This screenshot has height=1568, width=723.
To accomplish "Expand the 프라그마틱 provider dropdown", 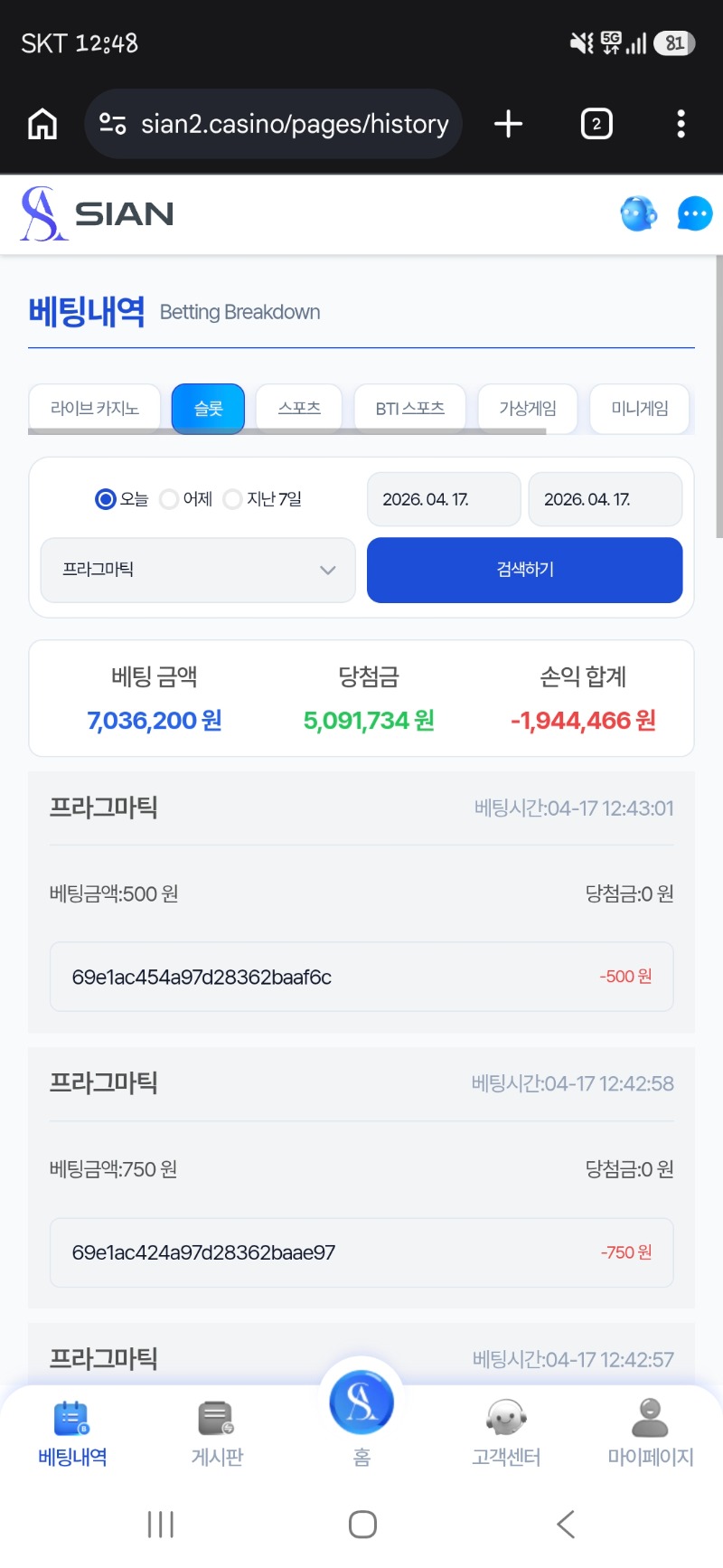I will click(x=198, y=570).
